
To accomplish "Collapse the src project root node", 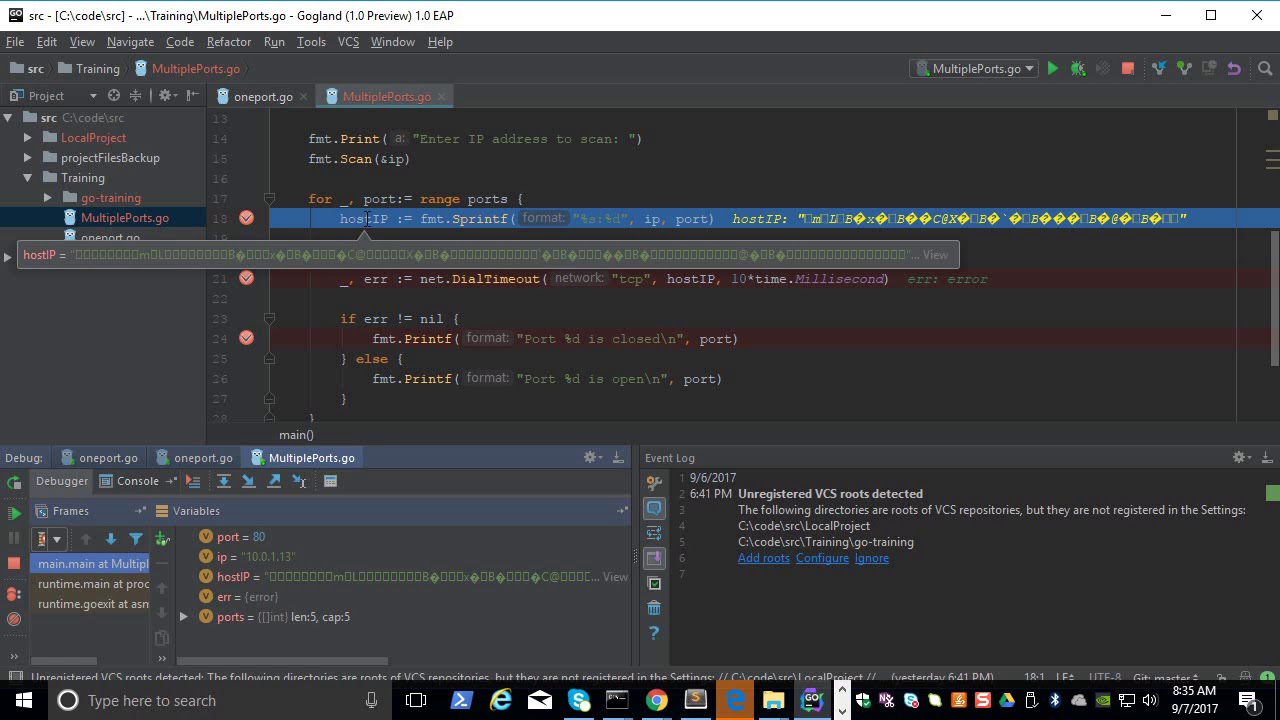I will click(x=8, y=118).
